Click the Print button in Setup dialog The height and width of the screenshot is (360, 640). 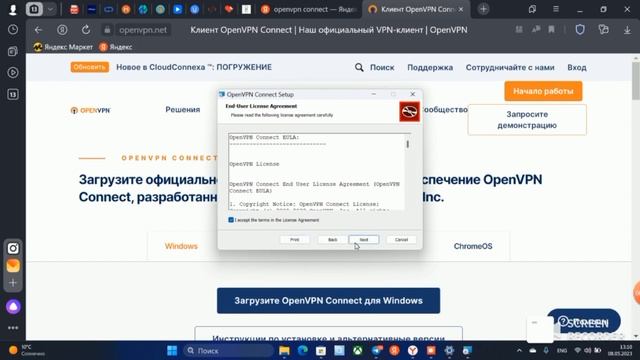[x=295, y=240]
